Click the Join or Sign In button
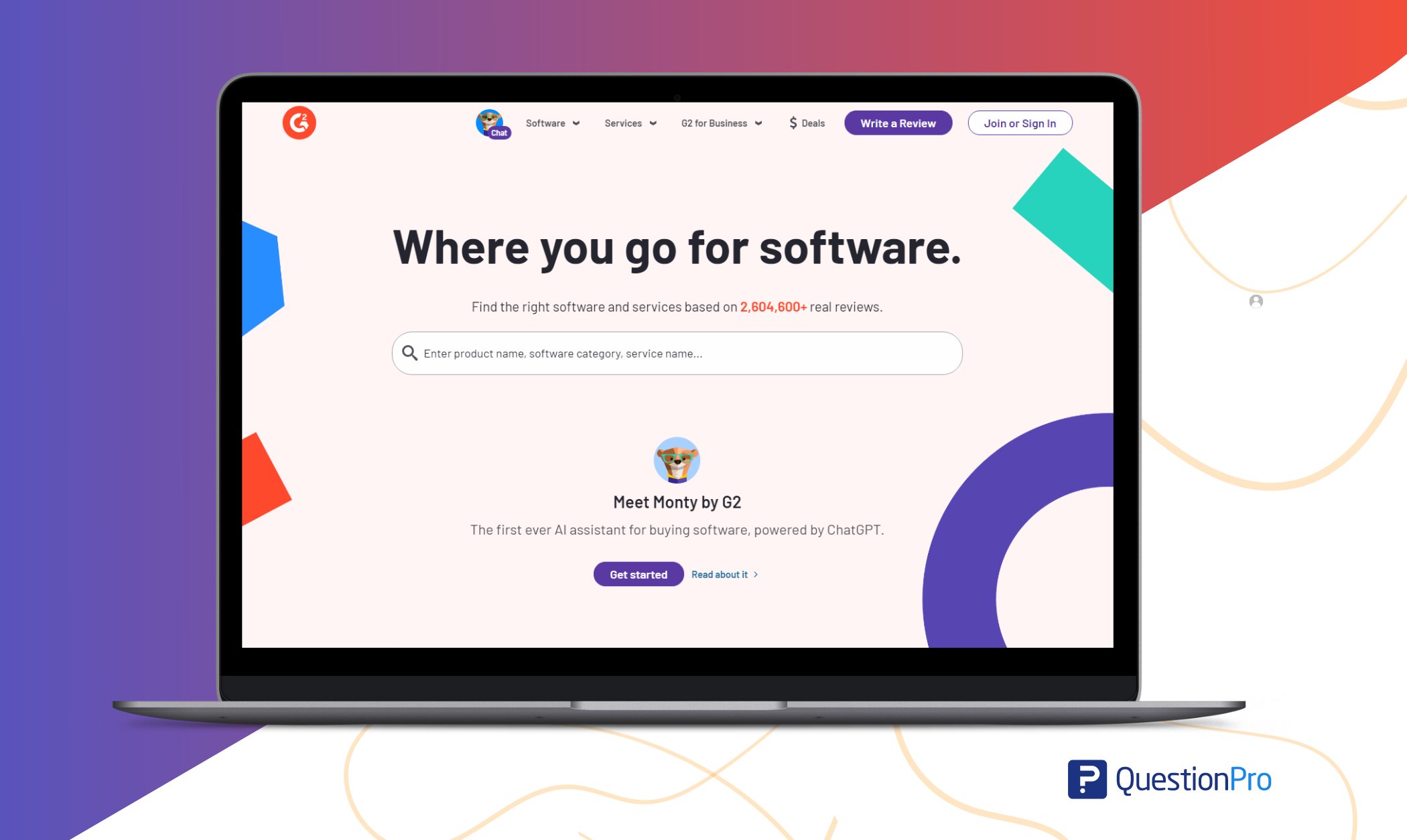This screenshot has height=840, width=1407. tap(1019, 123)
